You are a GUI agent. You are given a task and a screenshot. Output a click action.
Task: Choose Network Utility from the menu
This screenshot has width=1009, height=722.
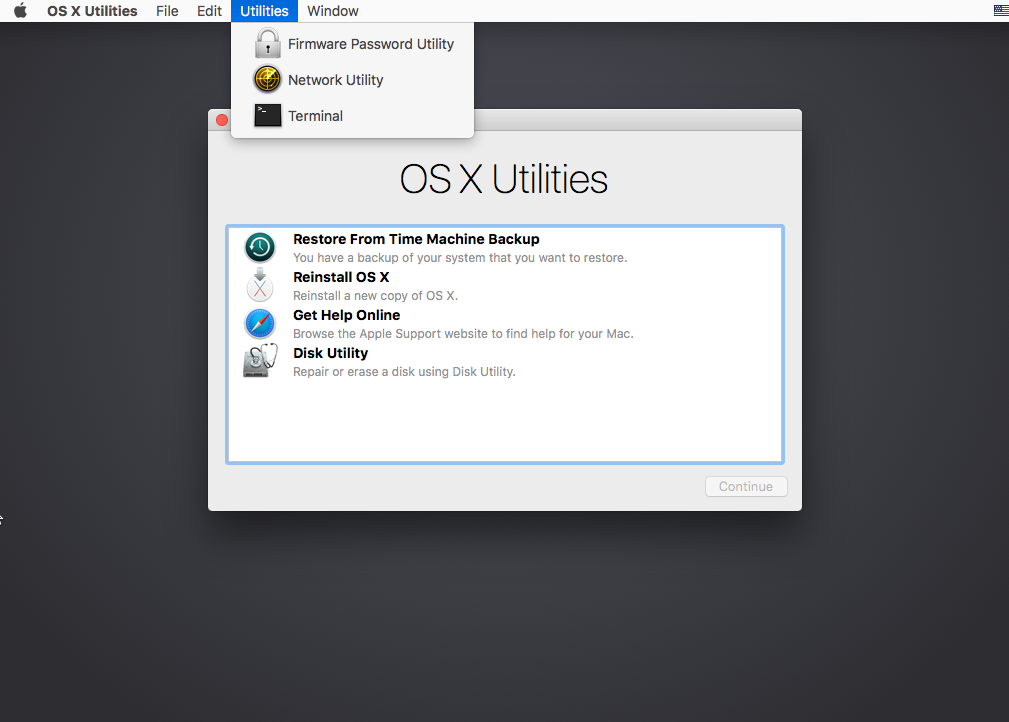[x=353, y=80]
